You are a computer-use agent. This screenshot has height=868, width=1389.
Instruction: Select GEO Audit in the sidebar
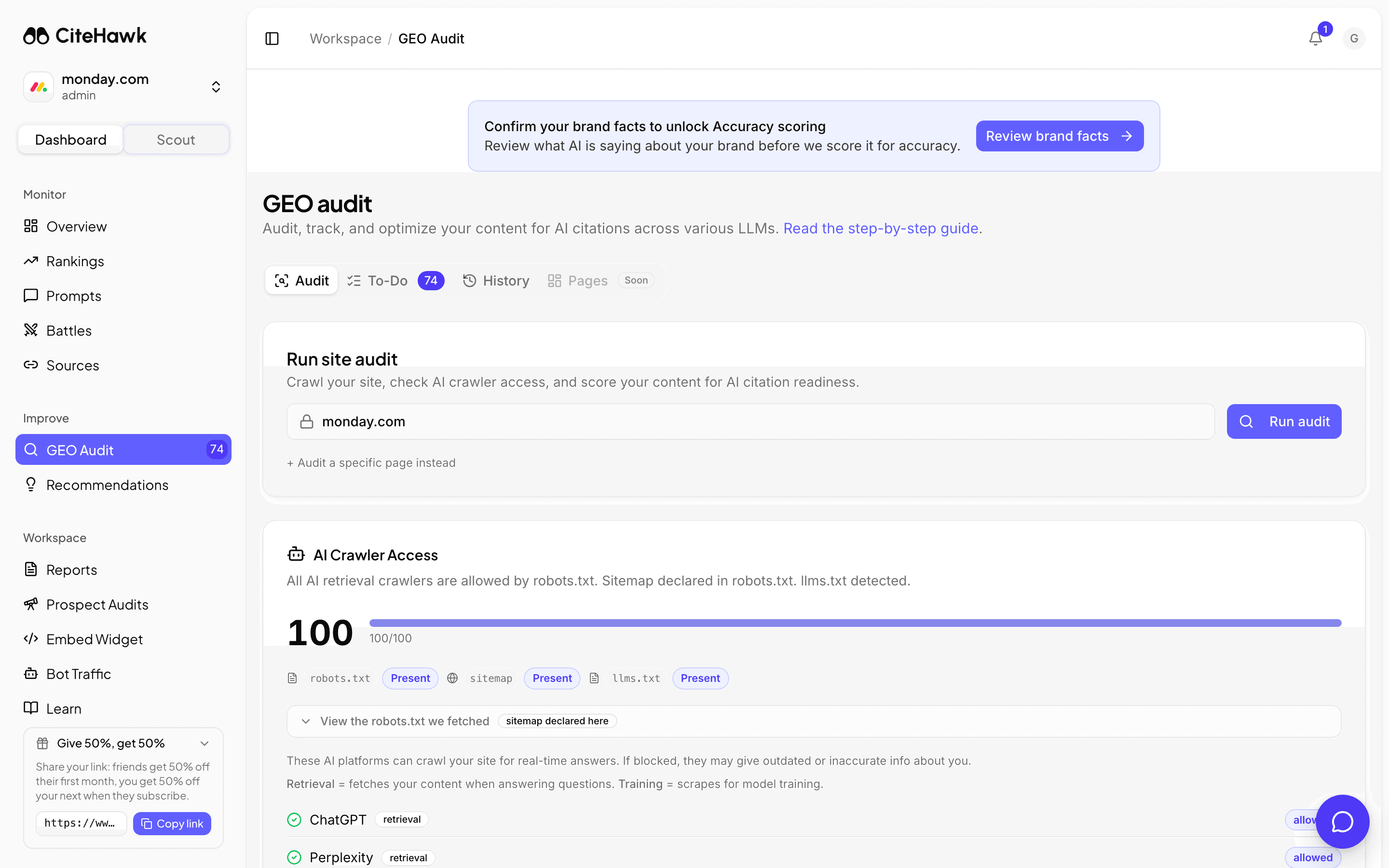click(123, 449)
